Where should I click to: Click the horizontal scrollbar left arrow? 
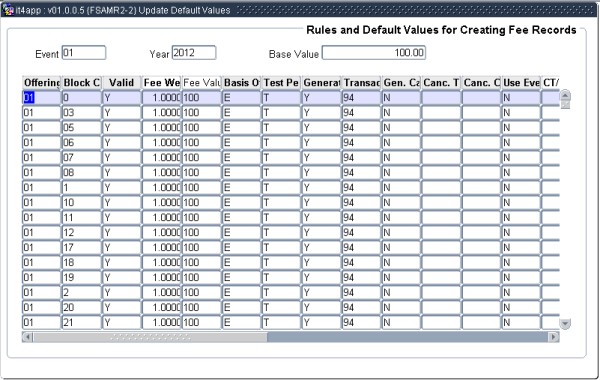(27, 337)
